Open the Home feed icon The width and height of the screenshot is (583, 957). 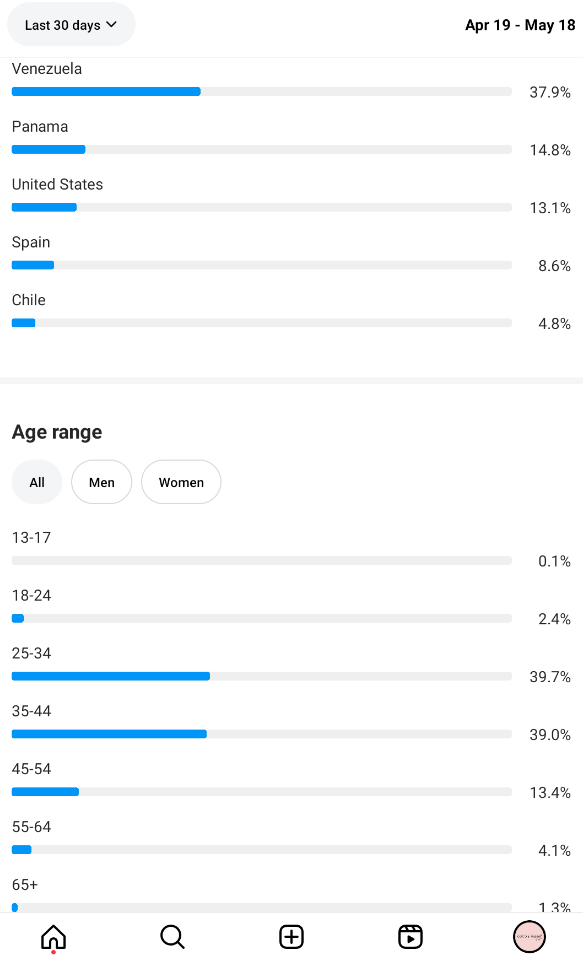[53, 937]
